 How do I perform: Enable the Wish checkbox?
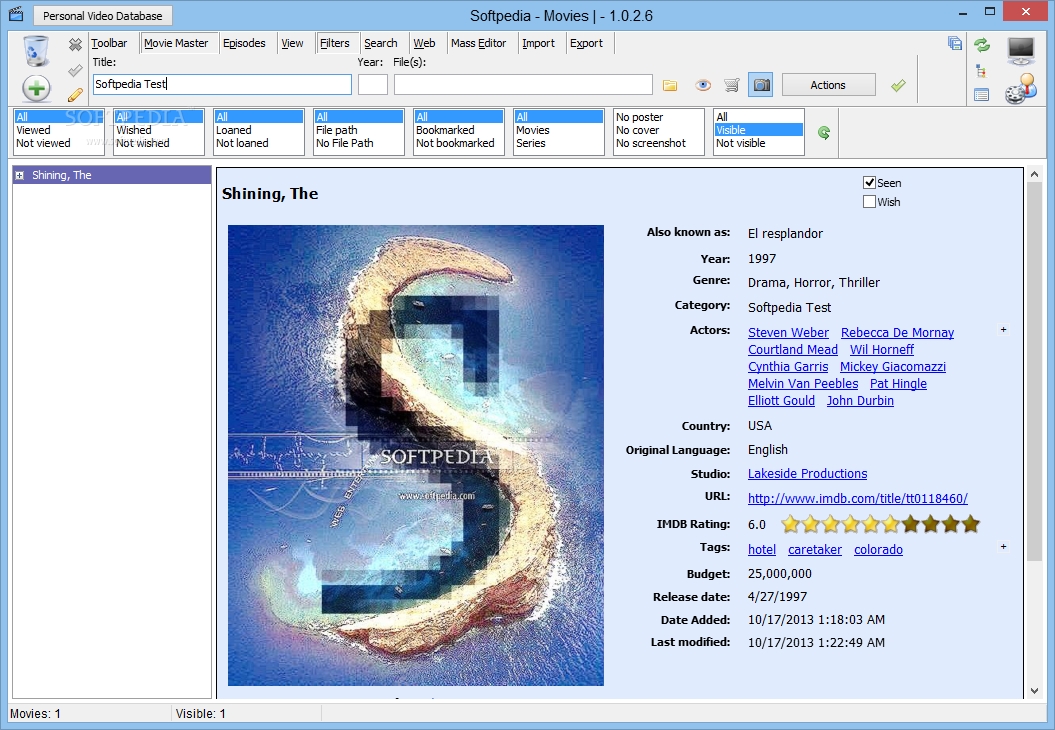869,201
